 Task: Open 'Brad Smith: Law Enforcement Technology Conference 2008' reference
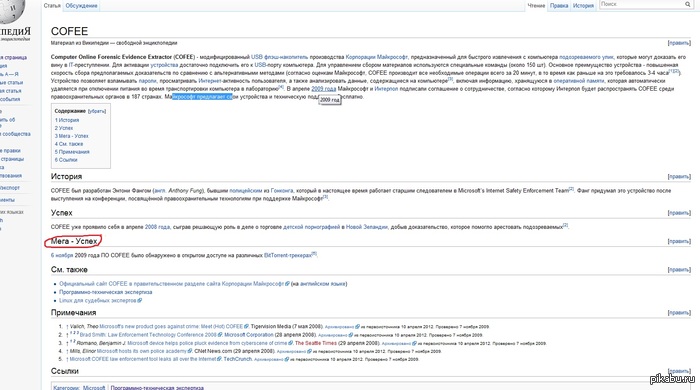[148, 335]
